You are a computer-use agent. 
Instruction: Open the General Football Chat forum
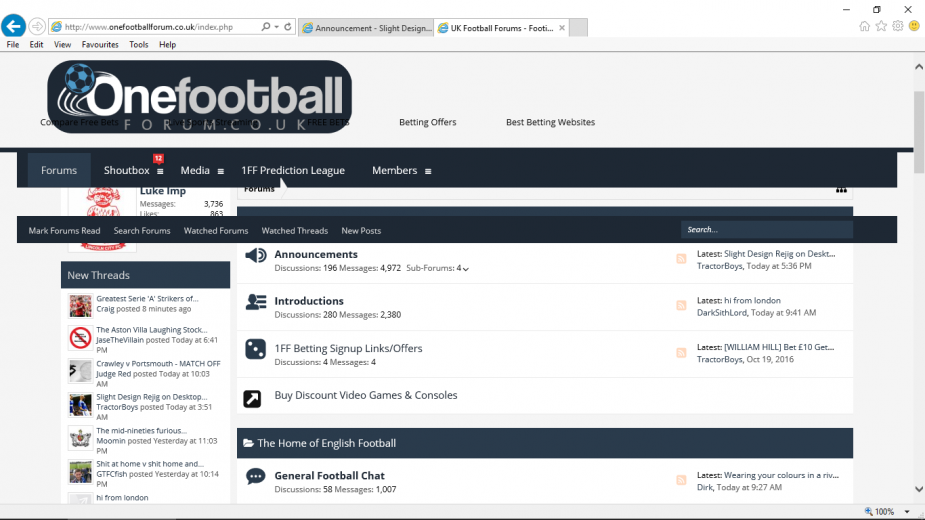pos(329,476)
